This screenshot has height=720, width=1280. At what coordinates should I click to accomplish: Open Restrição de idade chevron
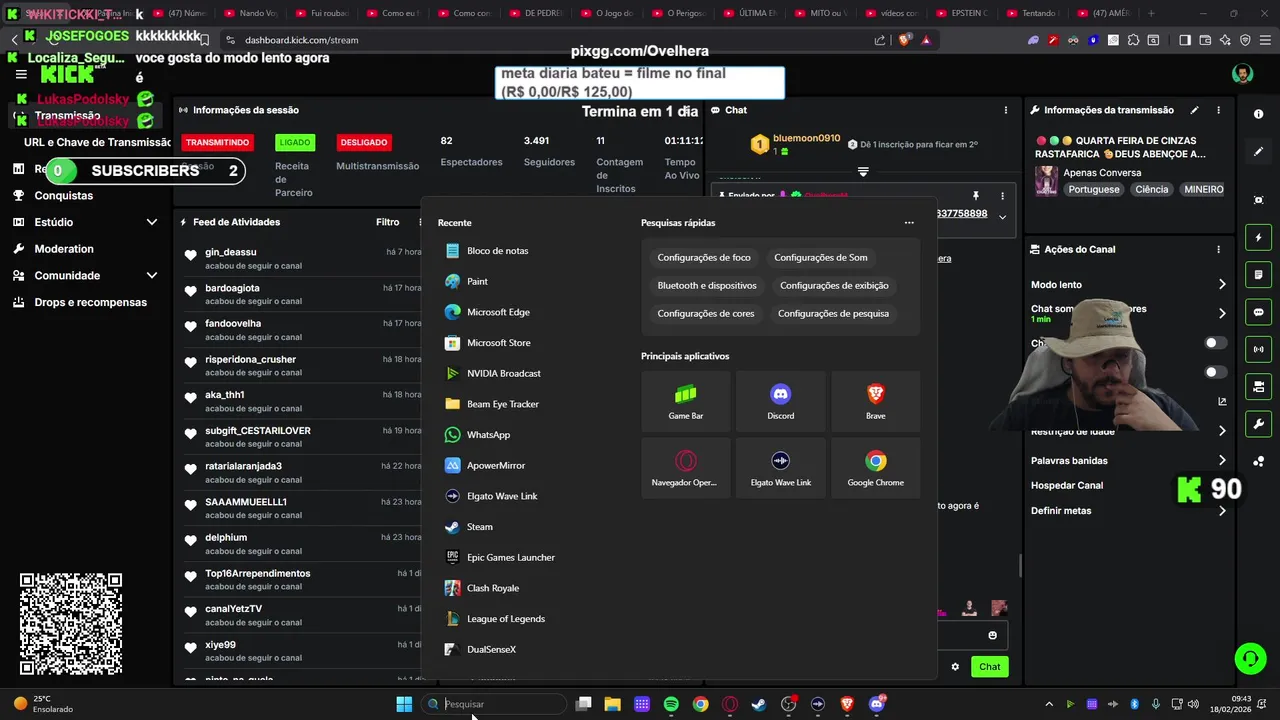tap(1222, 431)
